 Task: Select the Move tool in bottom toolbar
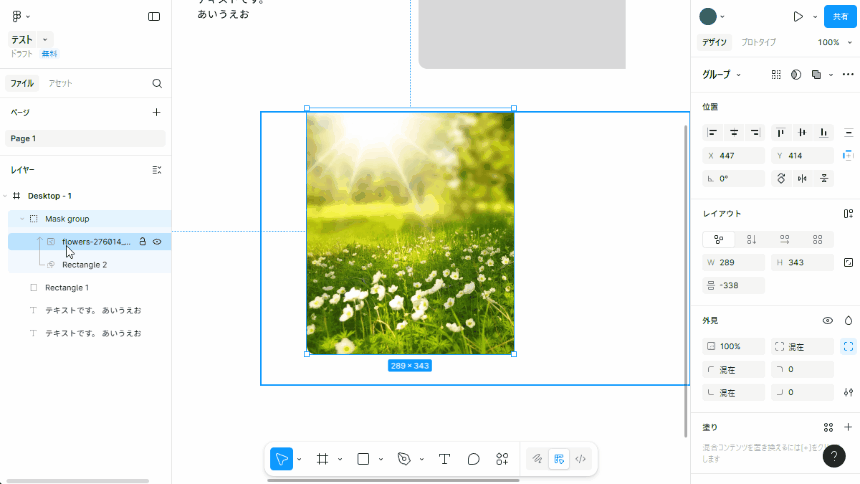pos(281,459)
